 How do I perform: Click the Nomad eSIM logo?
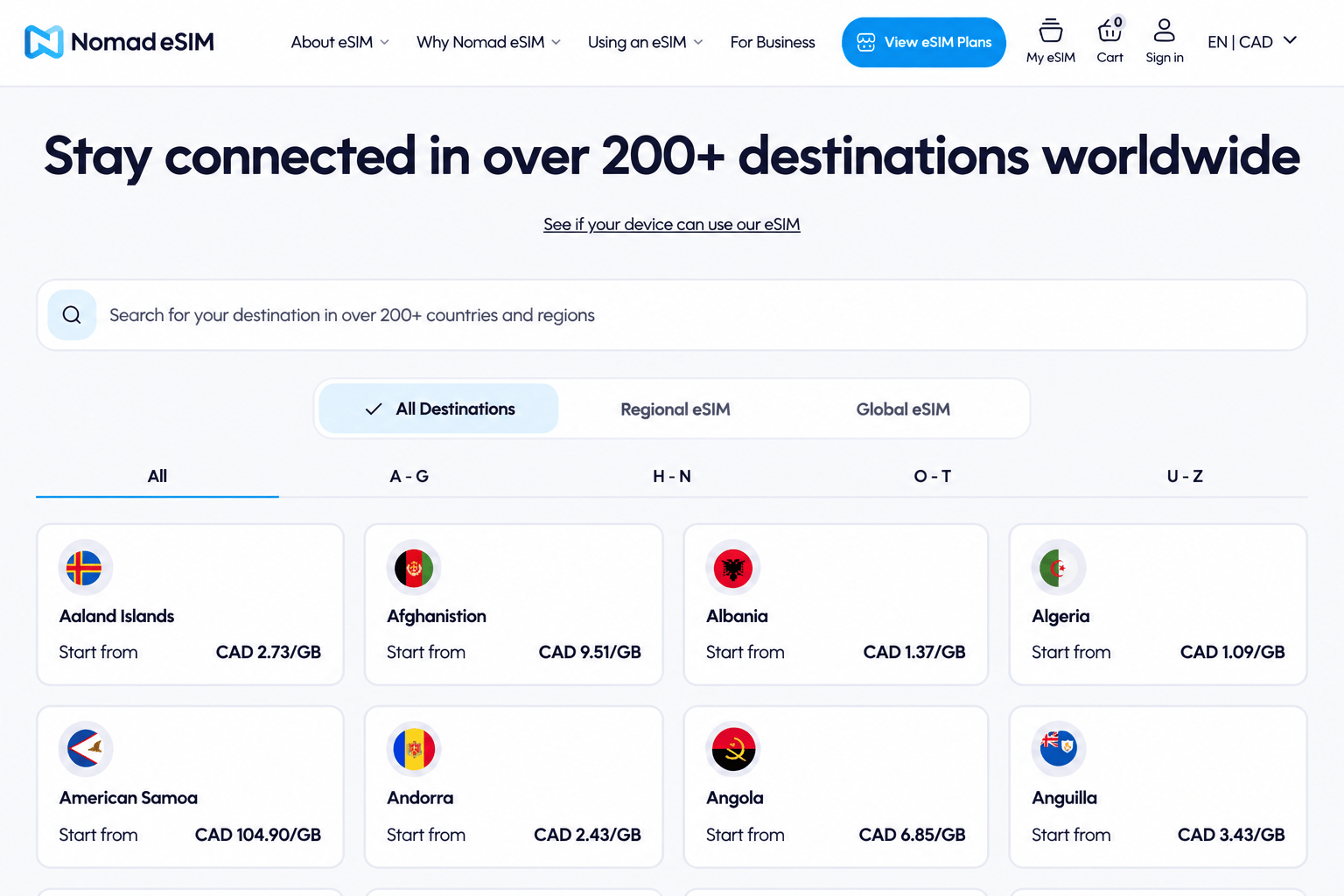119,42
